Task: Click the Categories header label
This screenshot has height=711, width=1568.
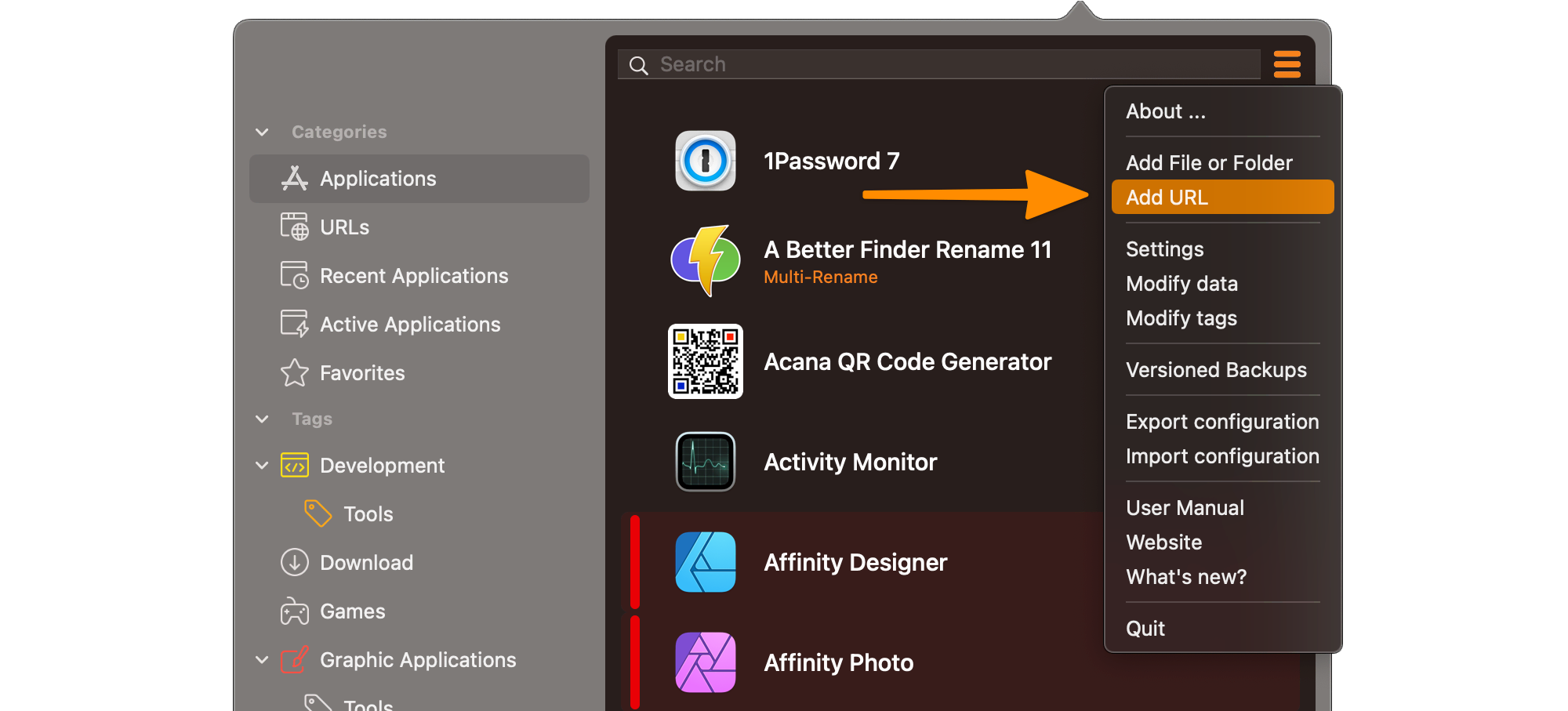Action: pyautogui.click(x=339, y=132)
